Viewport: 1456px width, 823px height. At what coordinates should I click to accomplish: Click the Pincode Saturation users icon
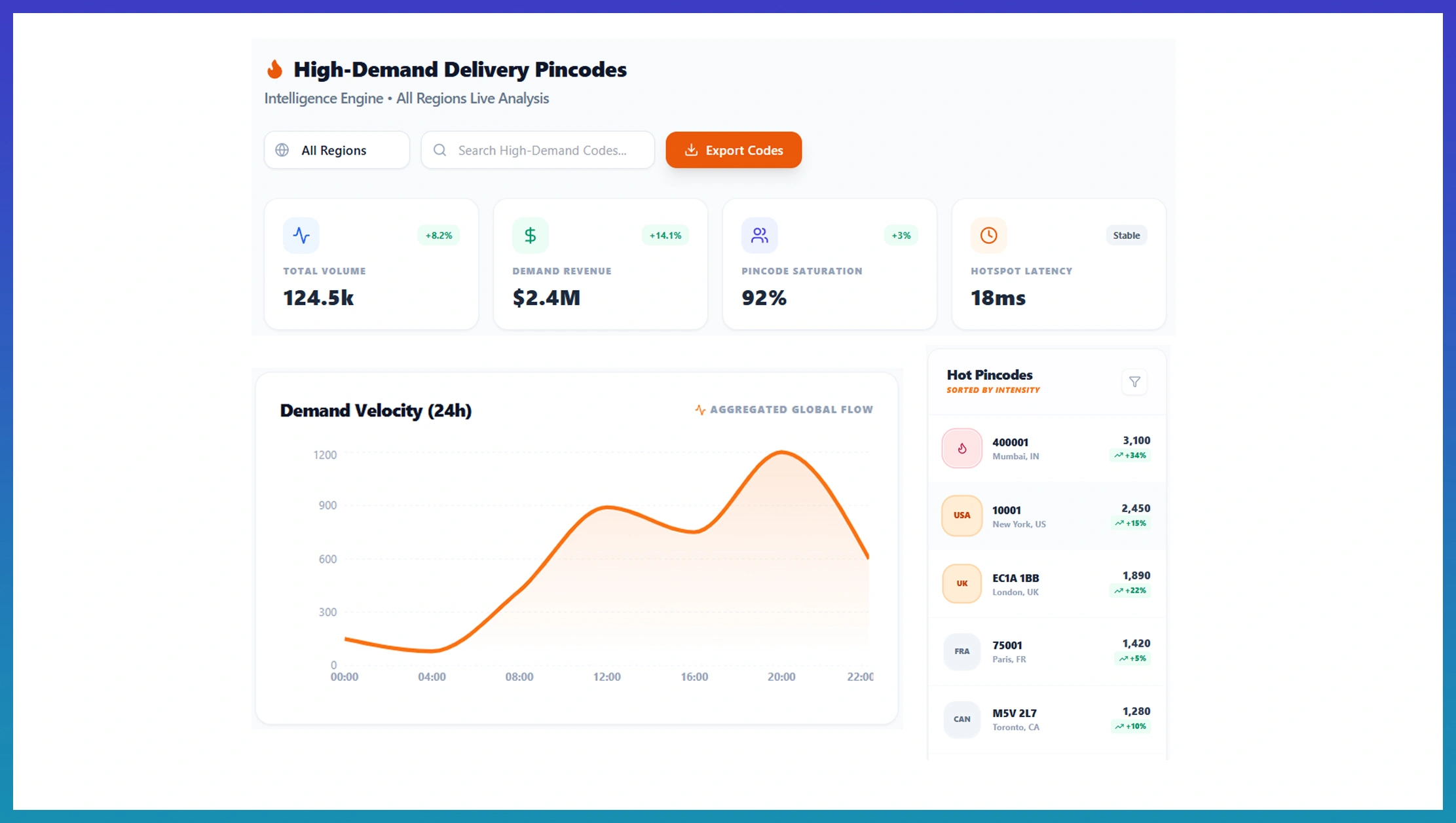[x=759, y=235]
